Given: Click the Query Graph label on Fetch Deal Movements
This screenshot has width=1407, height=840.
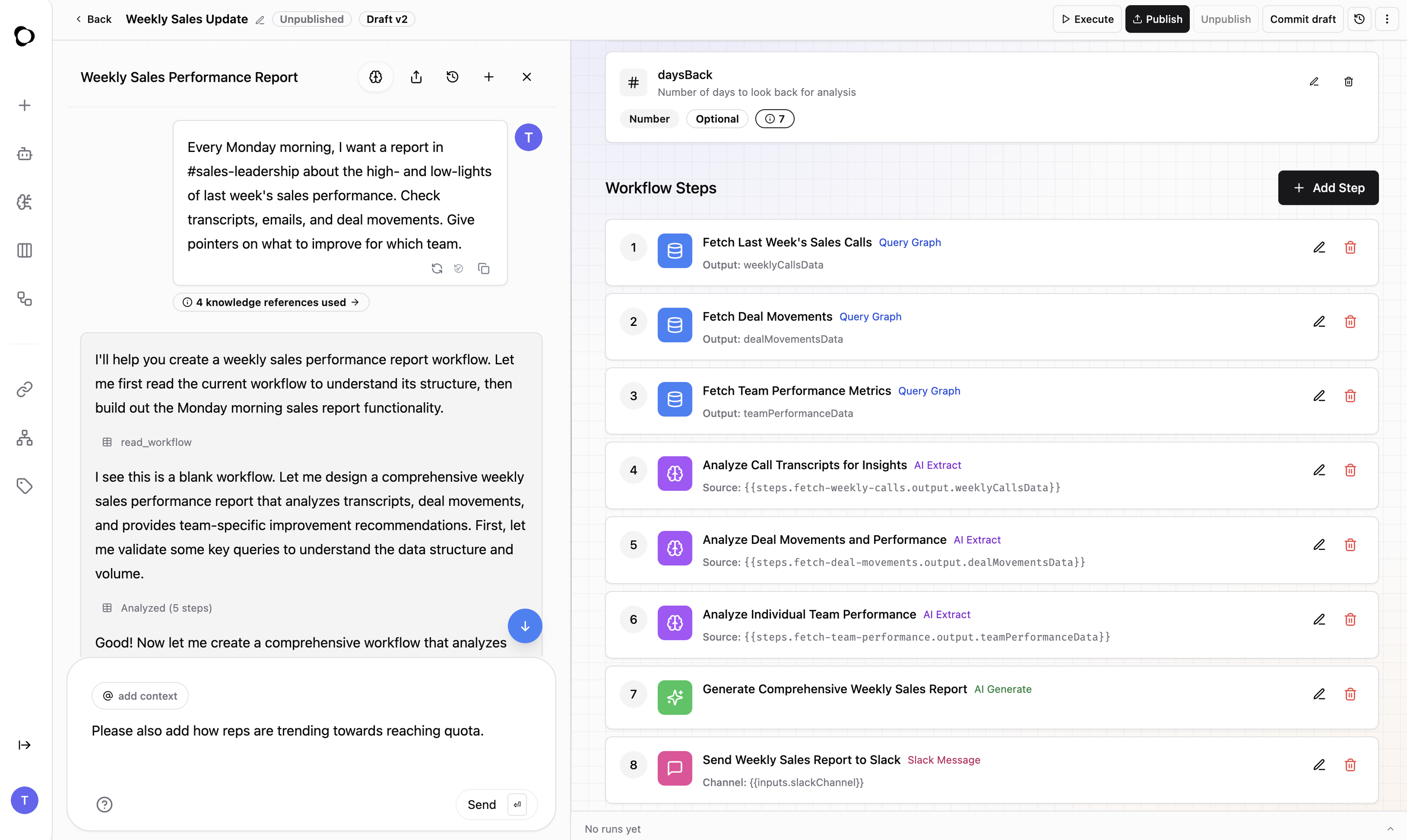Looking at the screenshot, I should click(870, 317).
